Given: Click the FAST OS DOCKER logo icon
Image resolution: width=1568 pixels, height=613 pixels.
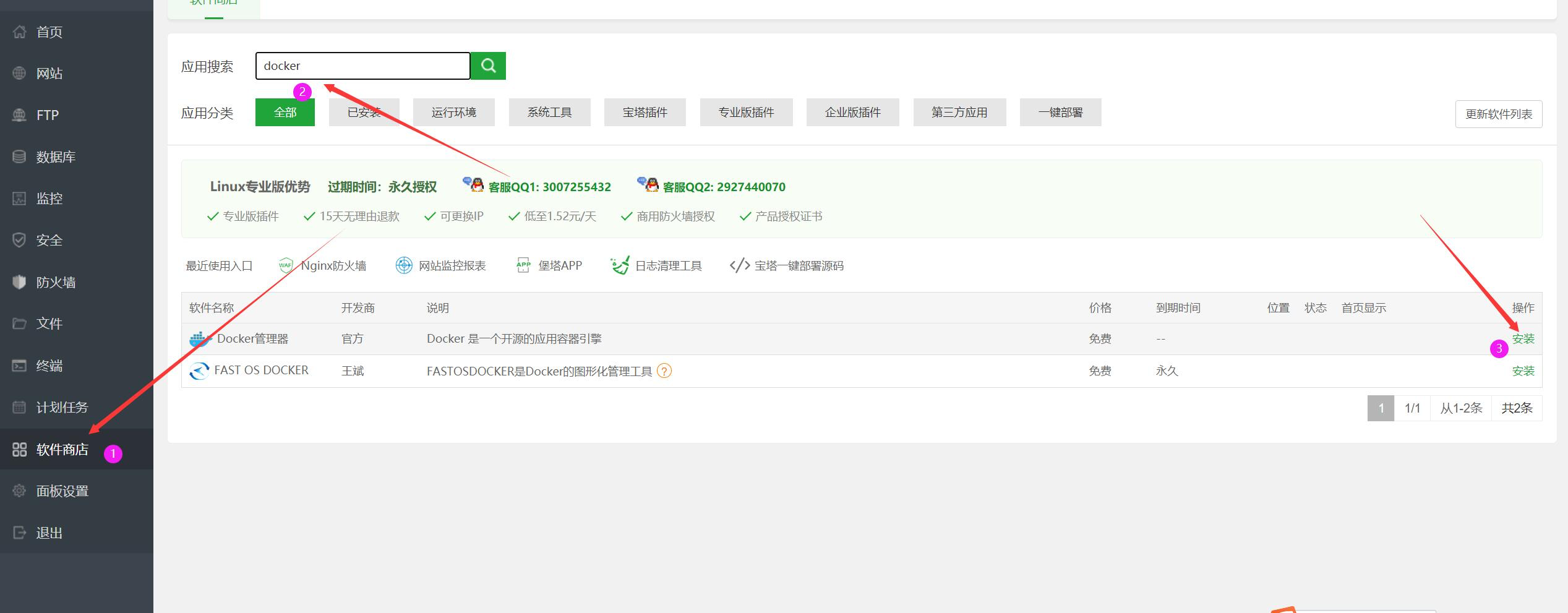Looking at the screenshot, I should coord(199,371).
